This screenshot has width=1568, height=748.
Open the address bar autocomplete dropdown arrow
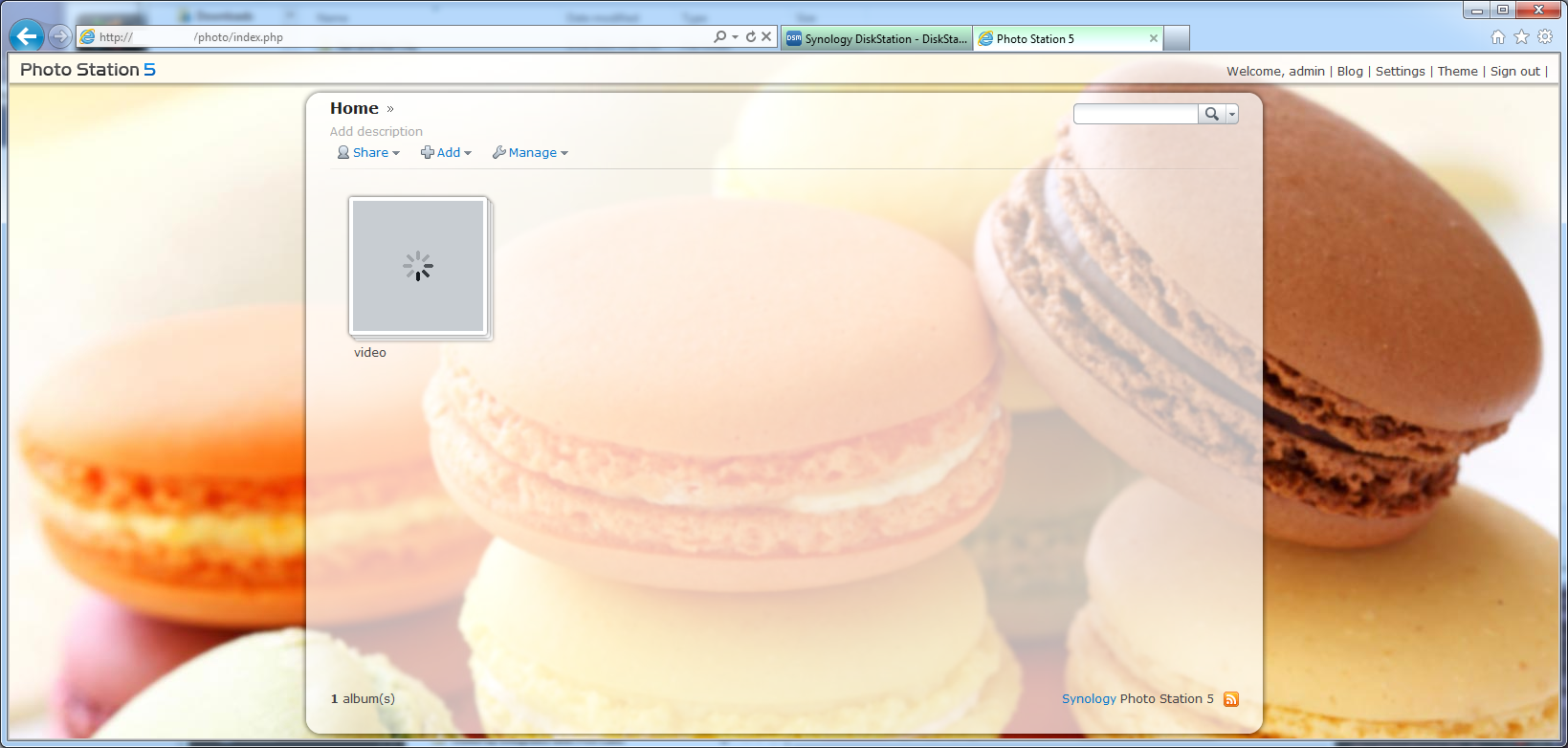coord(735,36)
